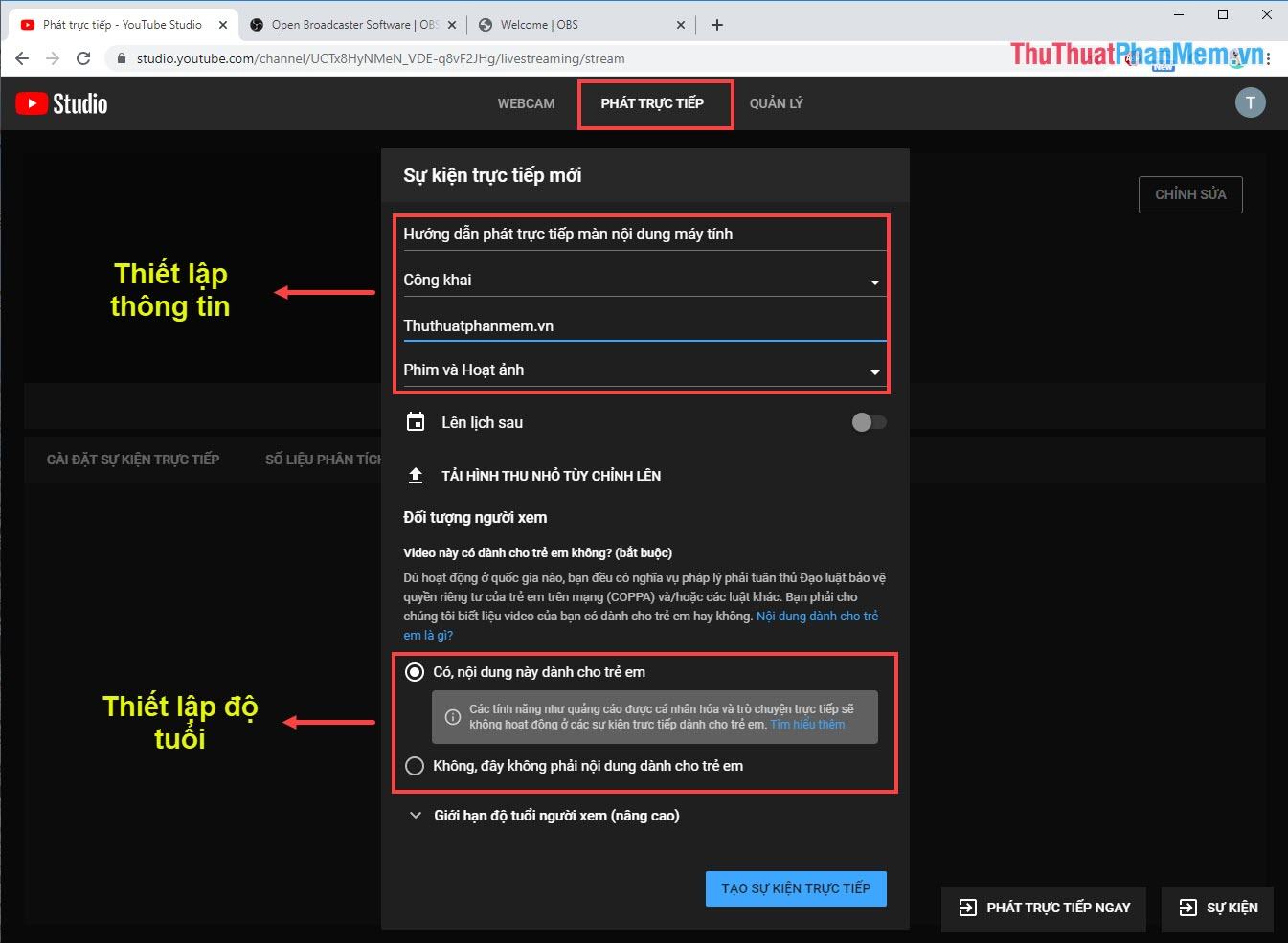This screenshot has height=943, width=1288.
Task: Click TẢI HÌNH THU NHỎ TÙY CHỈNH LÊN
Action: pos(551,476)
